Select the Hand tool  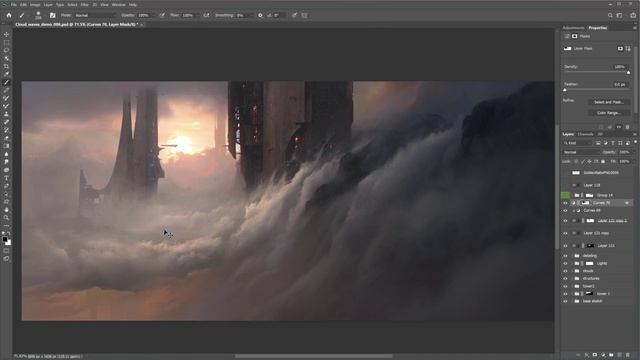6,210
